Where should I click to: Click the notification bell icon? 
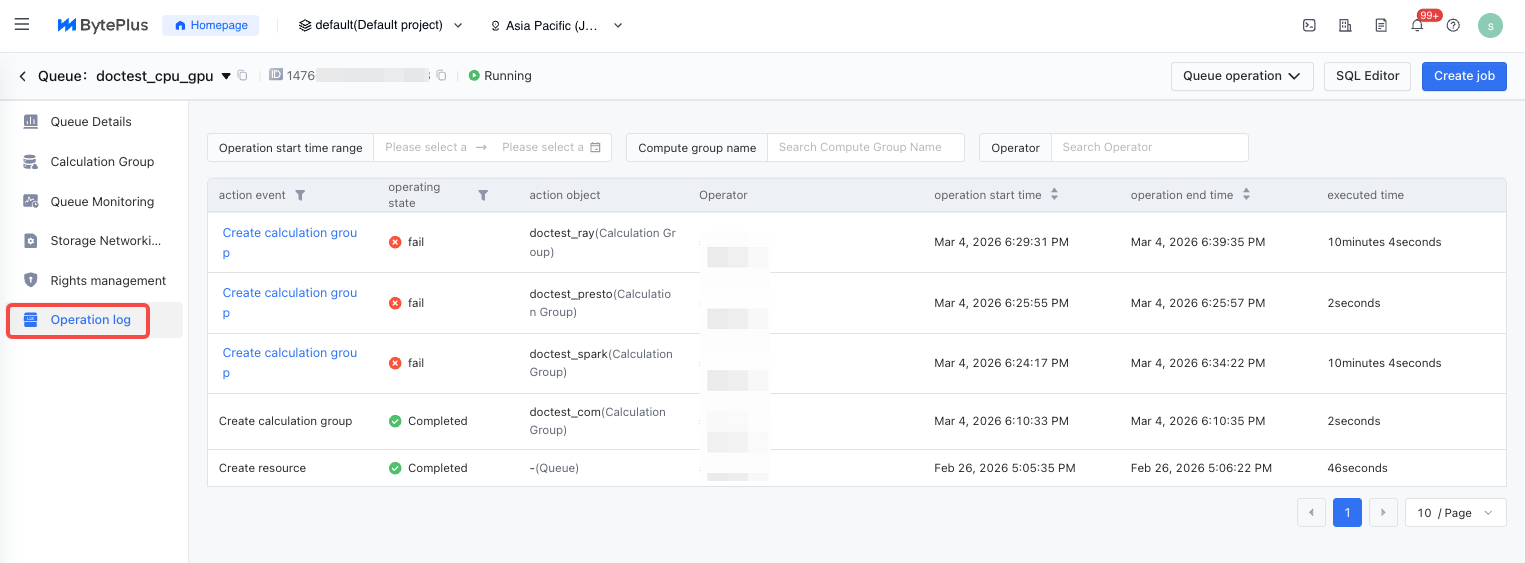(x=1417, y=26)
